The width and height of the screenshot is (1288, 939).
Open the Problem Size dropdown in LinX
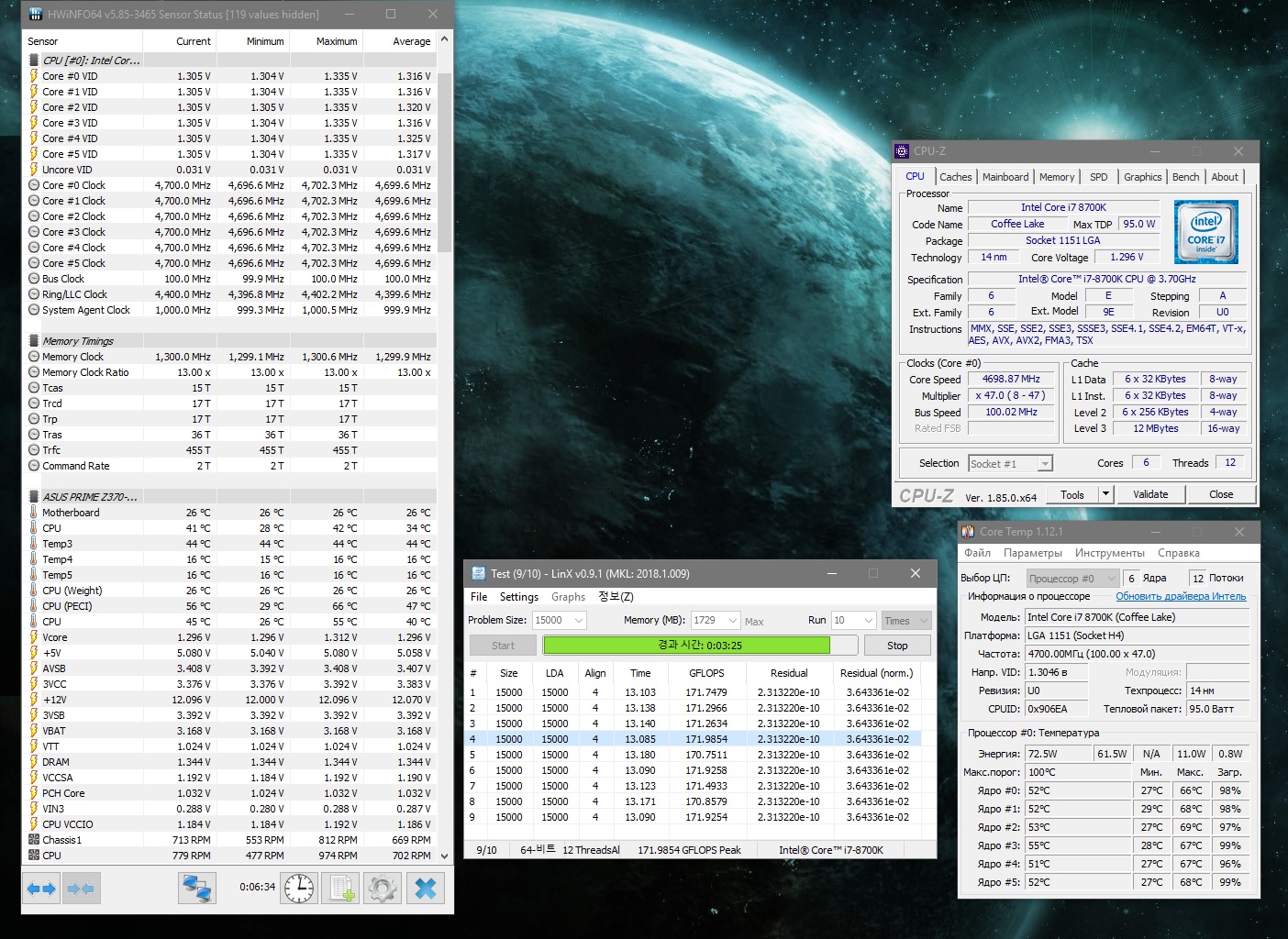click(579, 621)
